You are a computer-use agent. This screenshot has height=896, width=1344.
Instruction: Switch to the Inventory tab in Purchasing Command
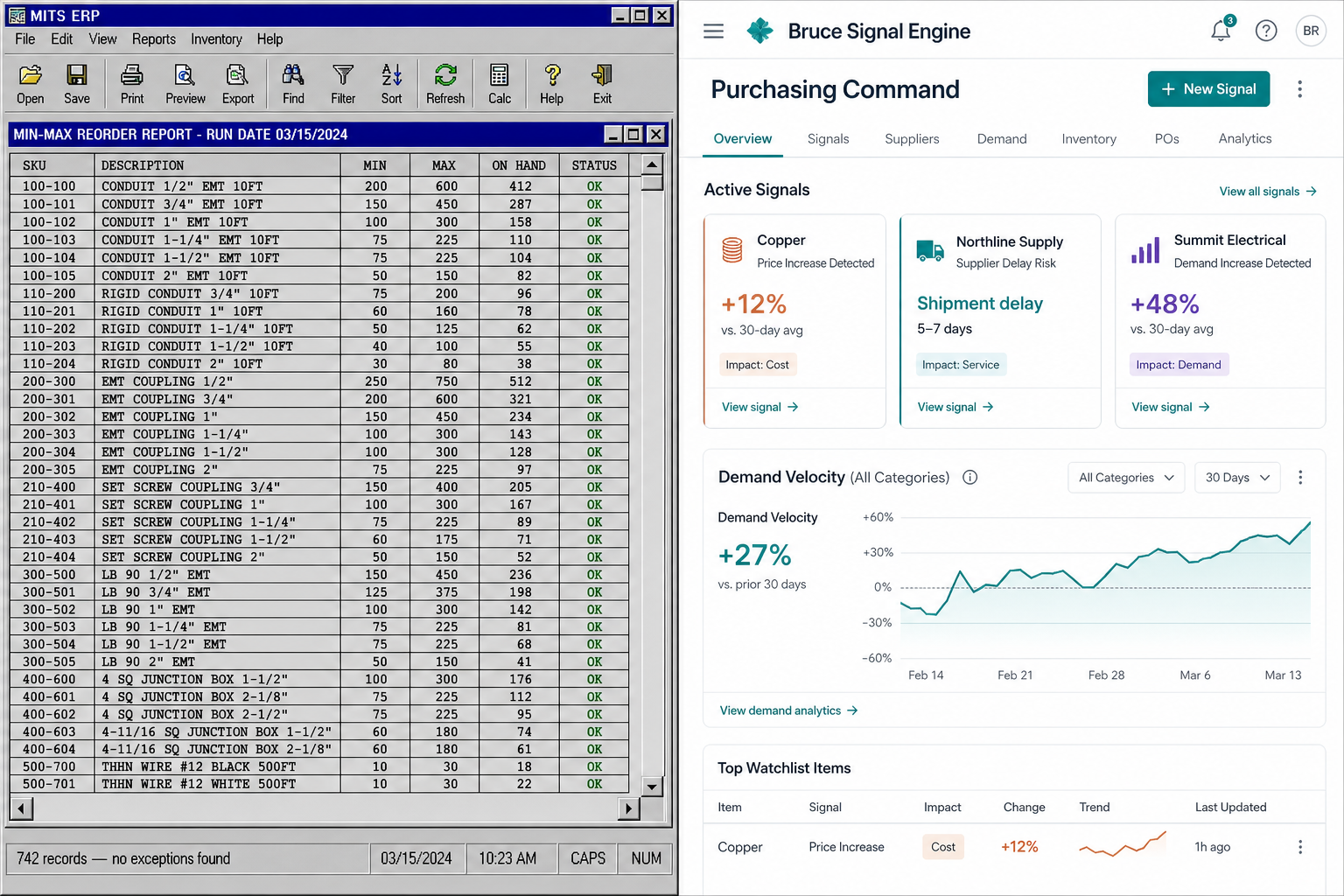(x=1089, y=139)
